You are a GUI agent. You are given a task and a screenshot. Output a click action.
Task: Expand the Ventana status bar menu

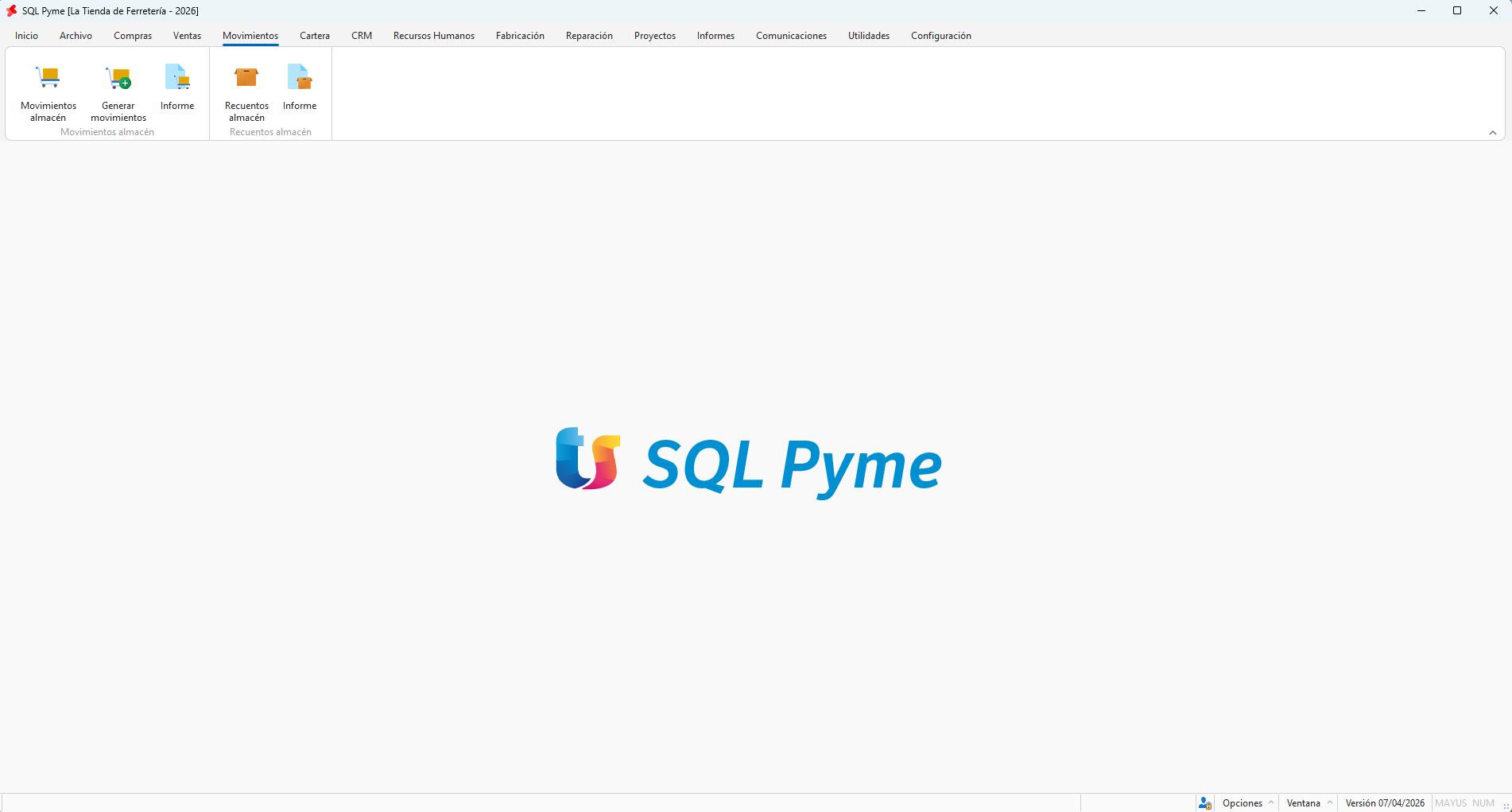tap(1309, 803)
